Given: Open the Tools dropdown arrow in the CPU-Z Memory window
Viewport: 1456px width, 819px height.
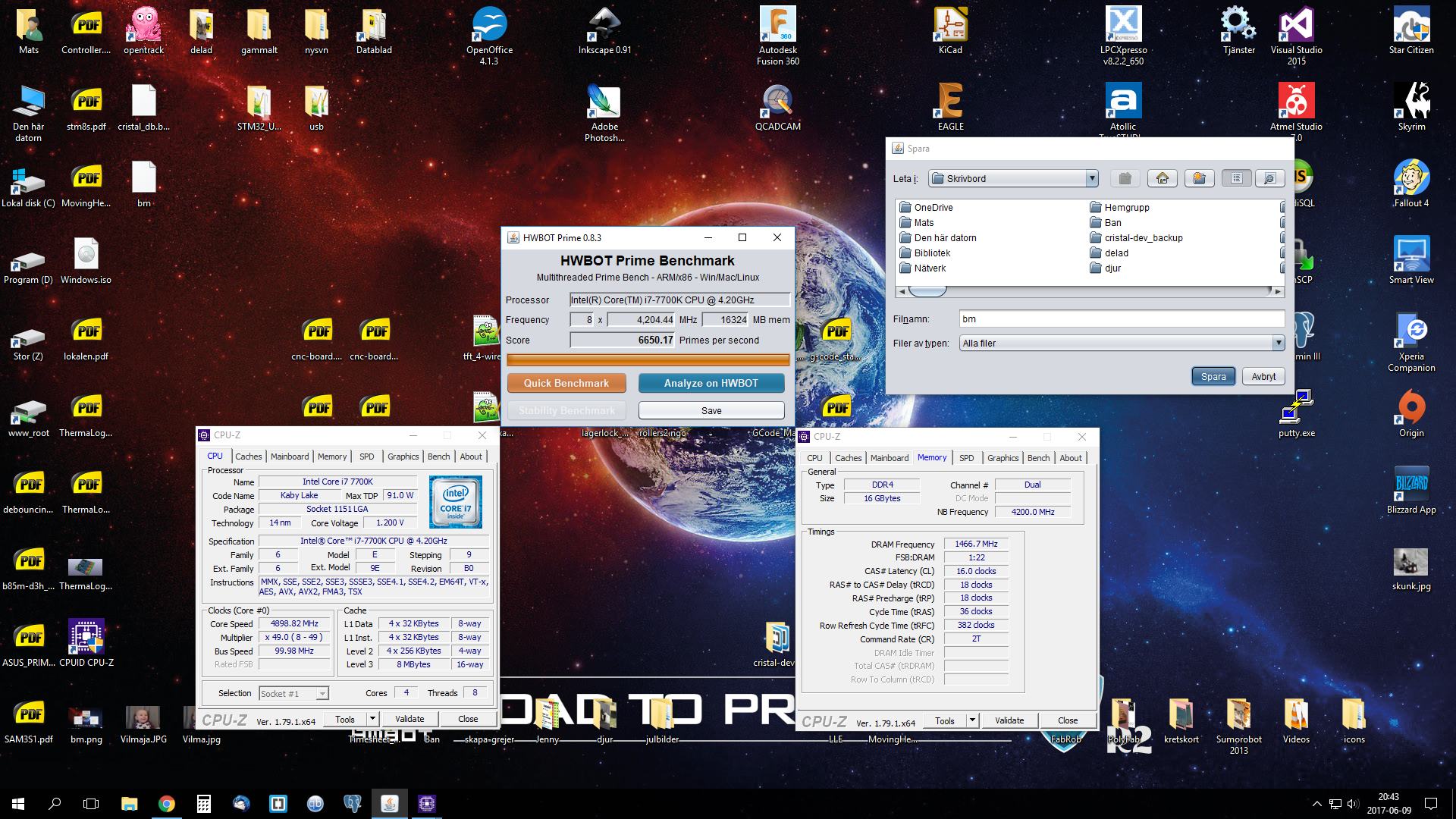Looking at the screenshot, I should tap(972, 720).
